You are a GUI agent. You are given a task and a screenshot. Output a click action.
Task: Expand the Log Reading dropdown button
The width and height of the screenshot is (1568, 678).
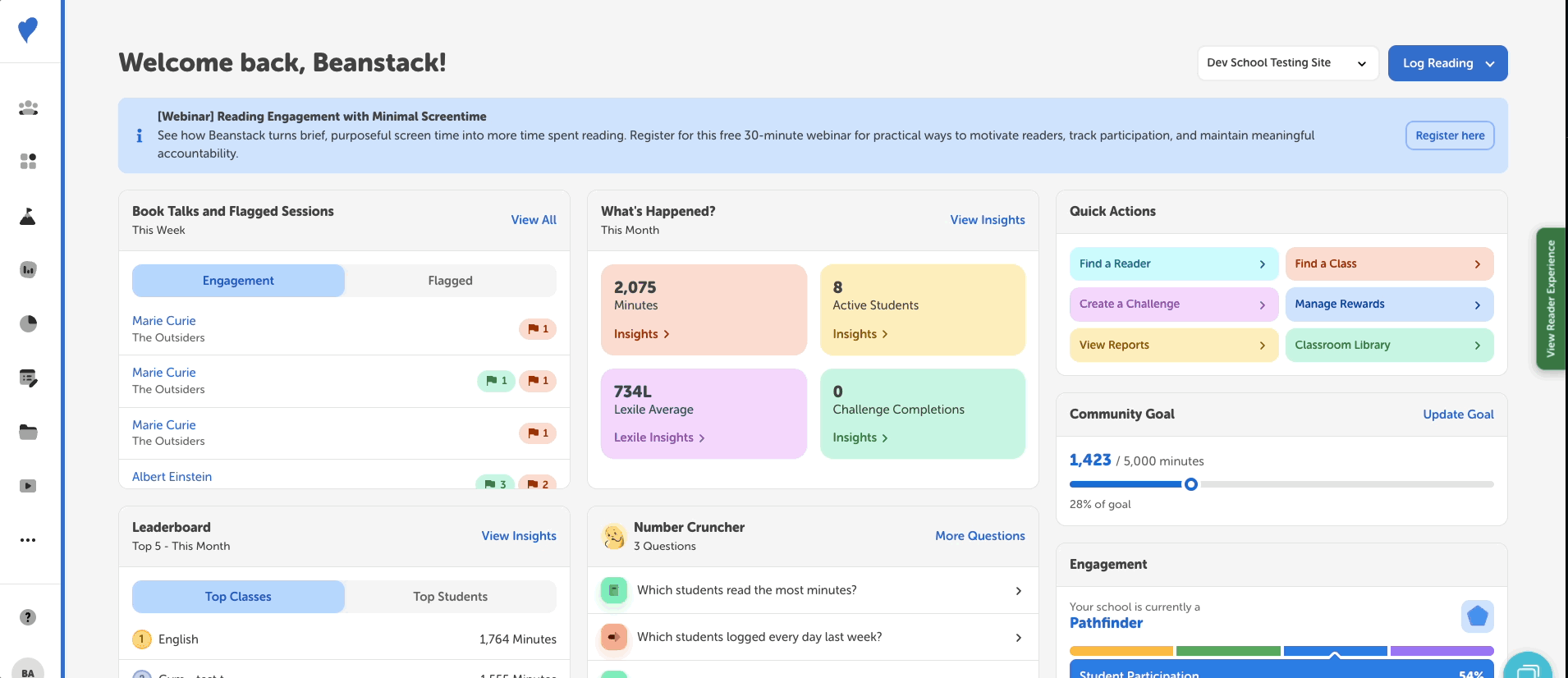[1447, 63]
